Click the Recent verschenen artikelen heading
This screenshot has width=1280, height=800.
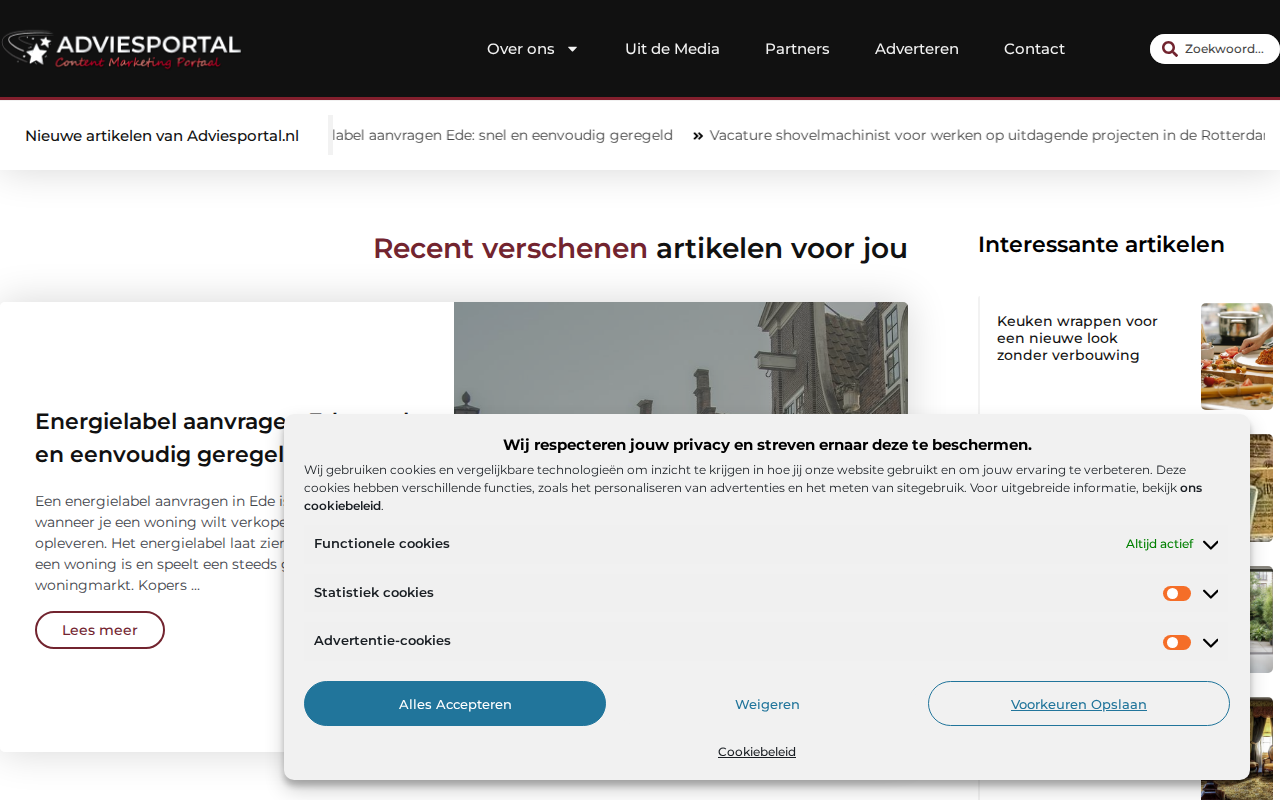coord(640,248)
